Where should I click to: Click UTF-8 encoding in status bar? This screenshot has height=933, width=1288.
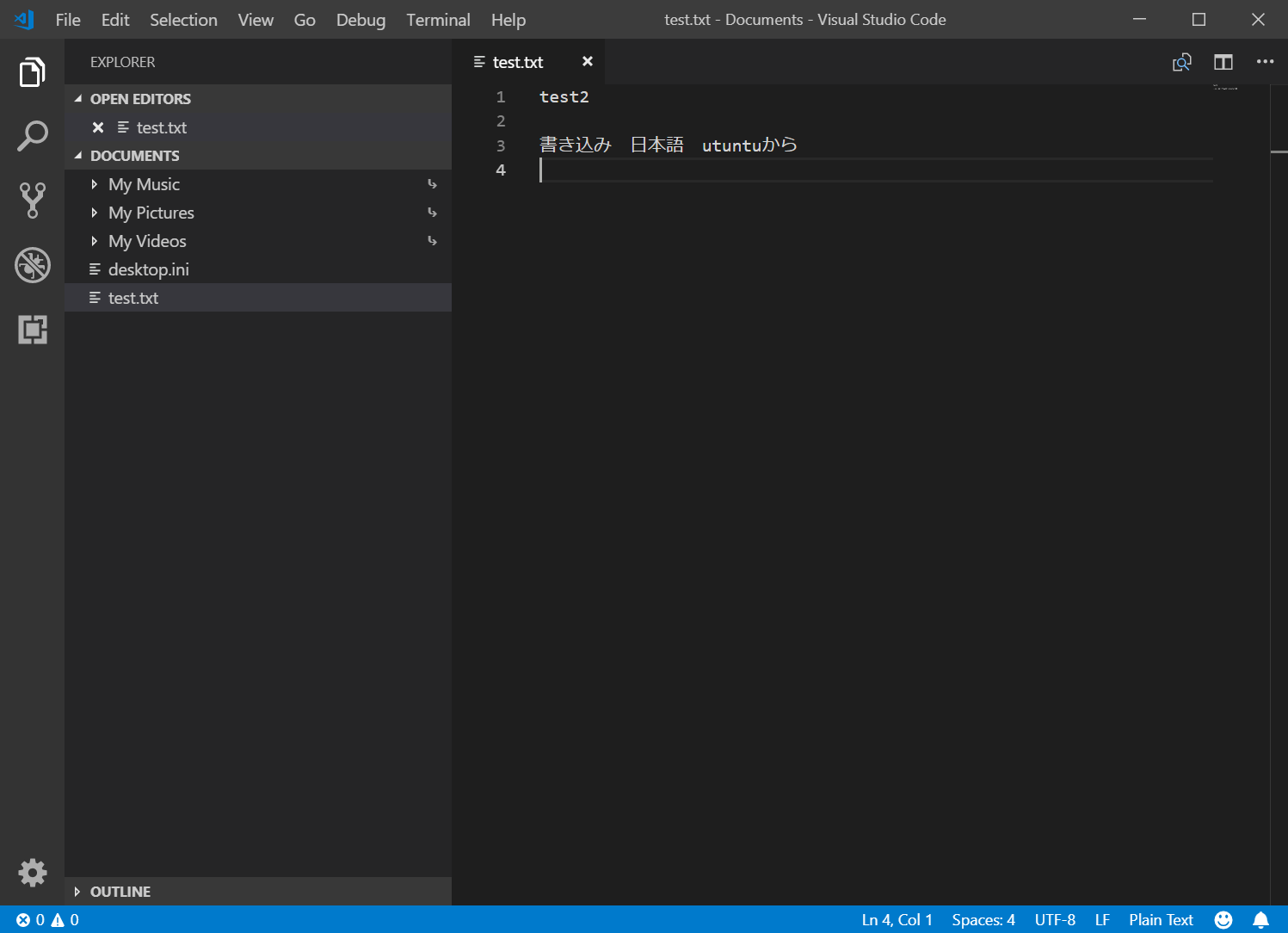1055,920
